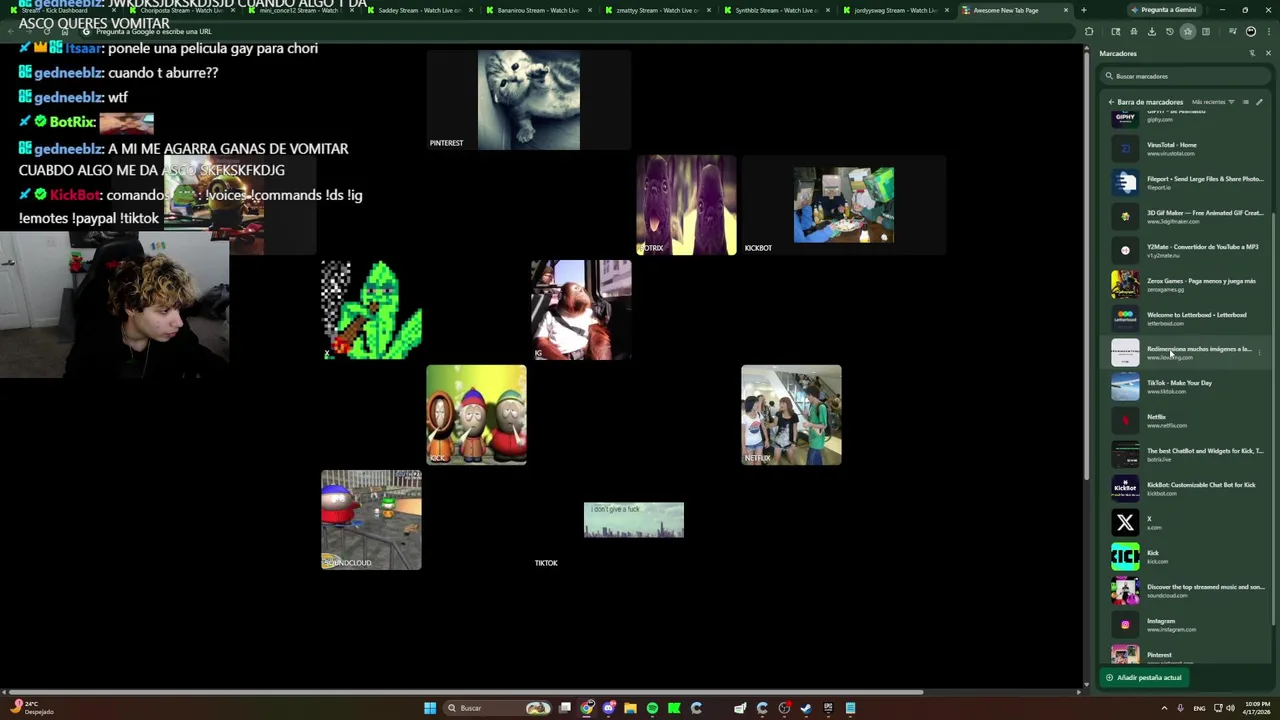This screenshot has width=1280, height=720.
Task: Open Google Chrome from the taskbar
Action: (x=586, y=708)
